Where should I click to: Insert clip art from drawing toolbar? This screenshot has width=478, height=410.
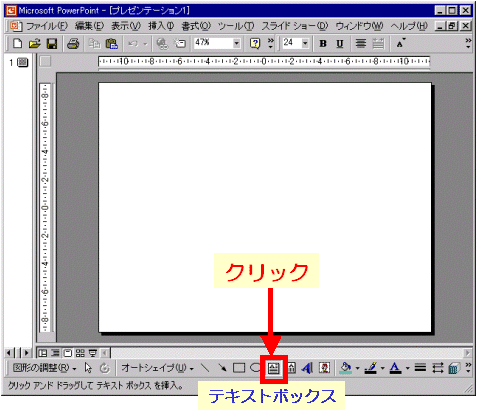click(324, 368)
